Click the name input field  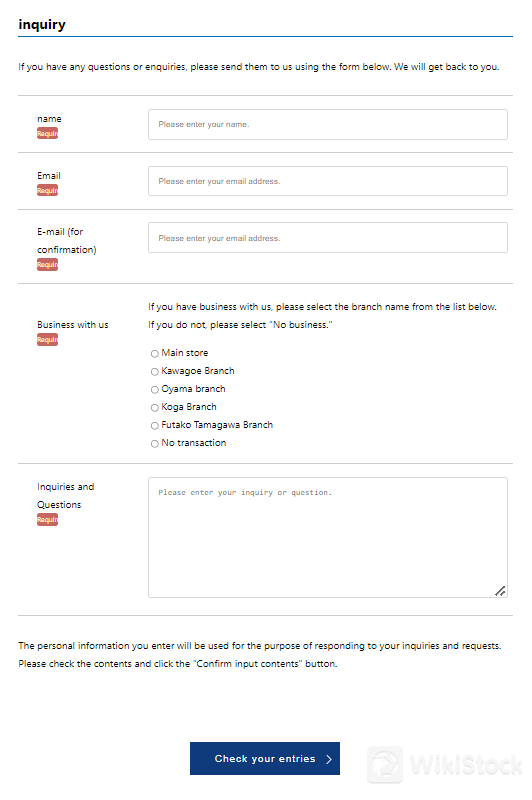click(x=327, y=124)
